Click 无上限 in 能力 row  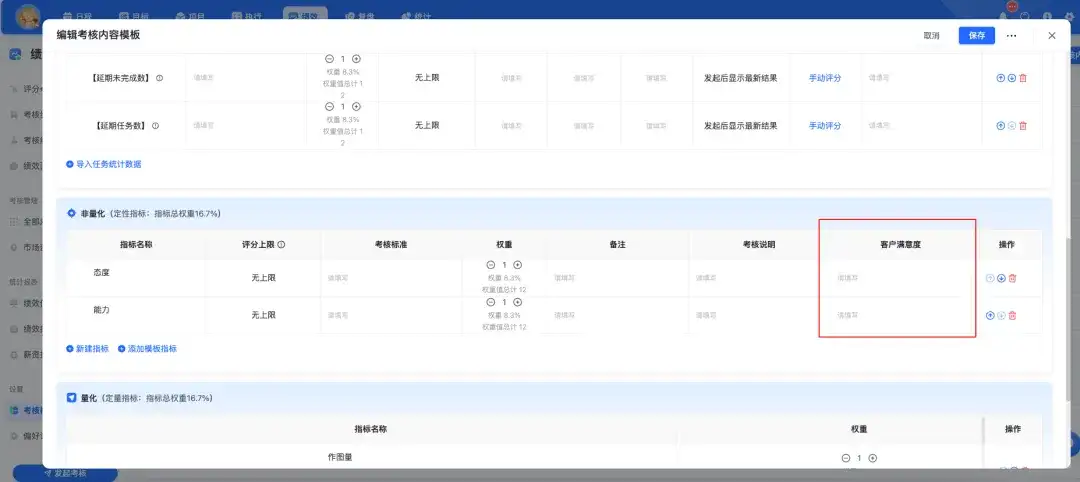pos(263,315)
